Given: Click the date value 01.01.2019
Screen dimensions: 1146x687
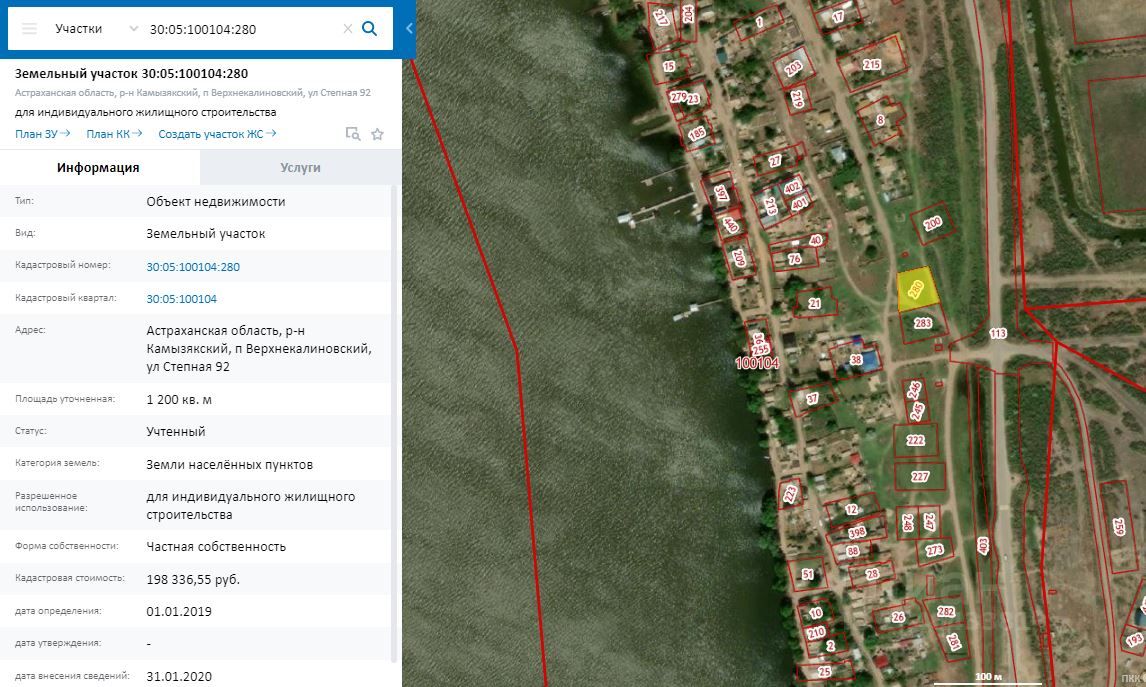Looking at the screenshot, I should coord(179,612).
